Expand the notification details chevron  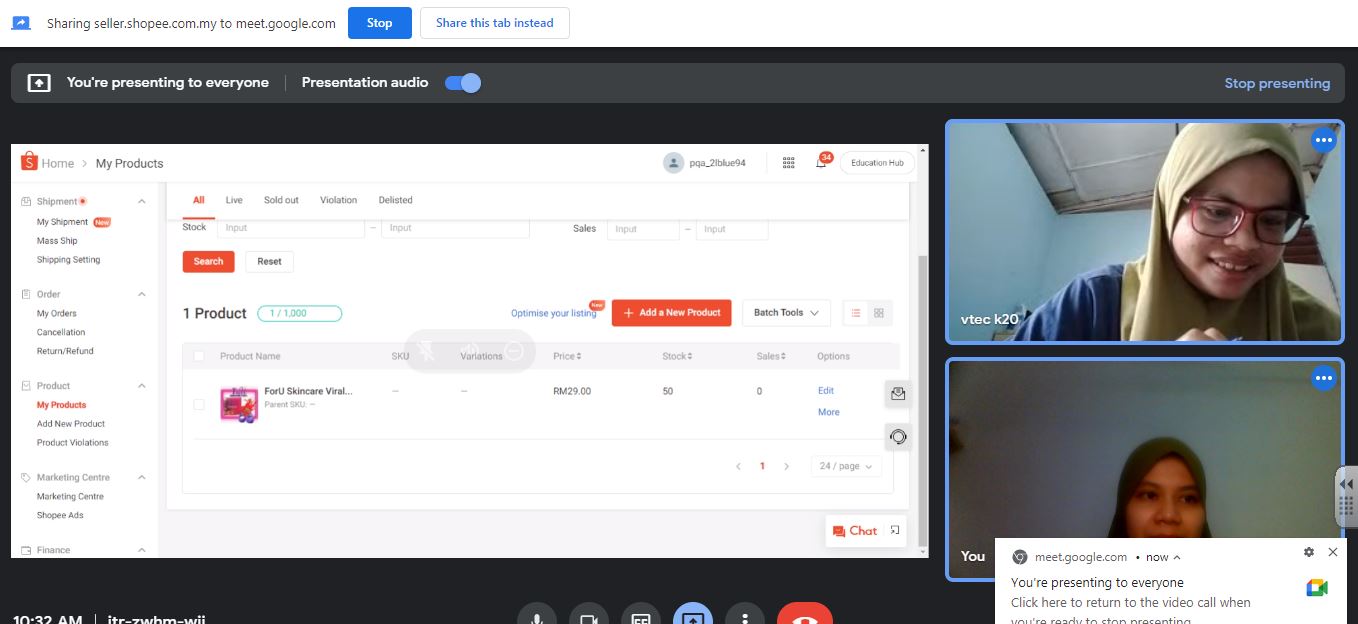point(1177,557)
